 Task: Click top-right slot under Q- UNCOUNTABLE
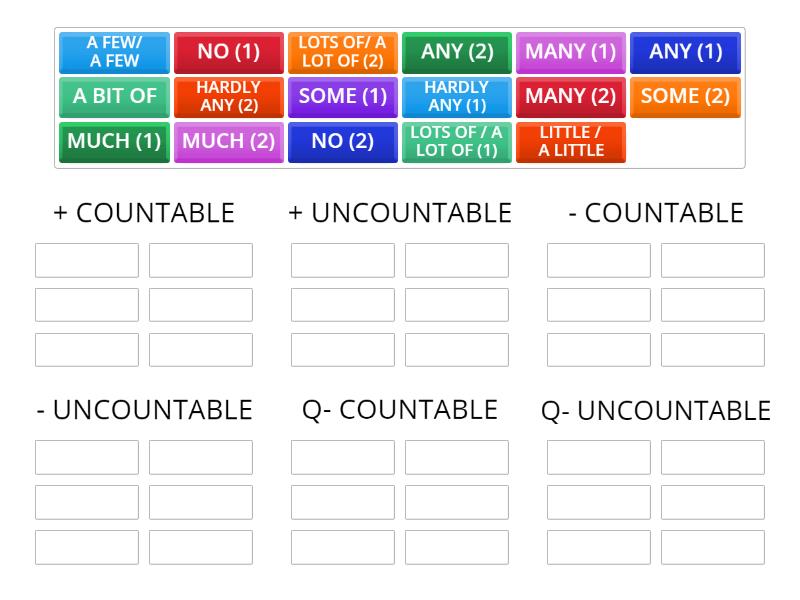coord(713,457)
